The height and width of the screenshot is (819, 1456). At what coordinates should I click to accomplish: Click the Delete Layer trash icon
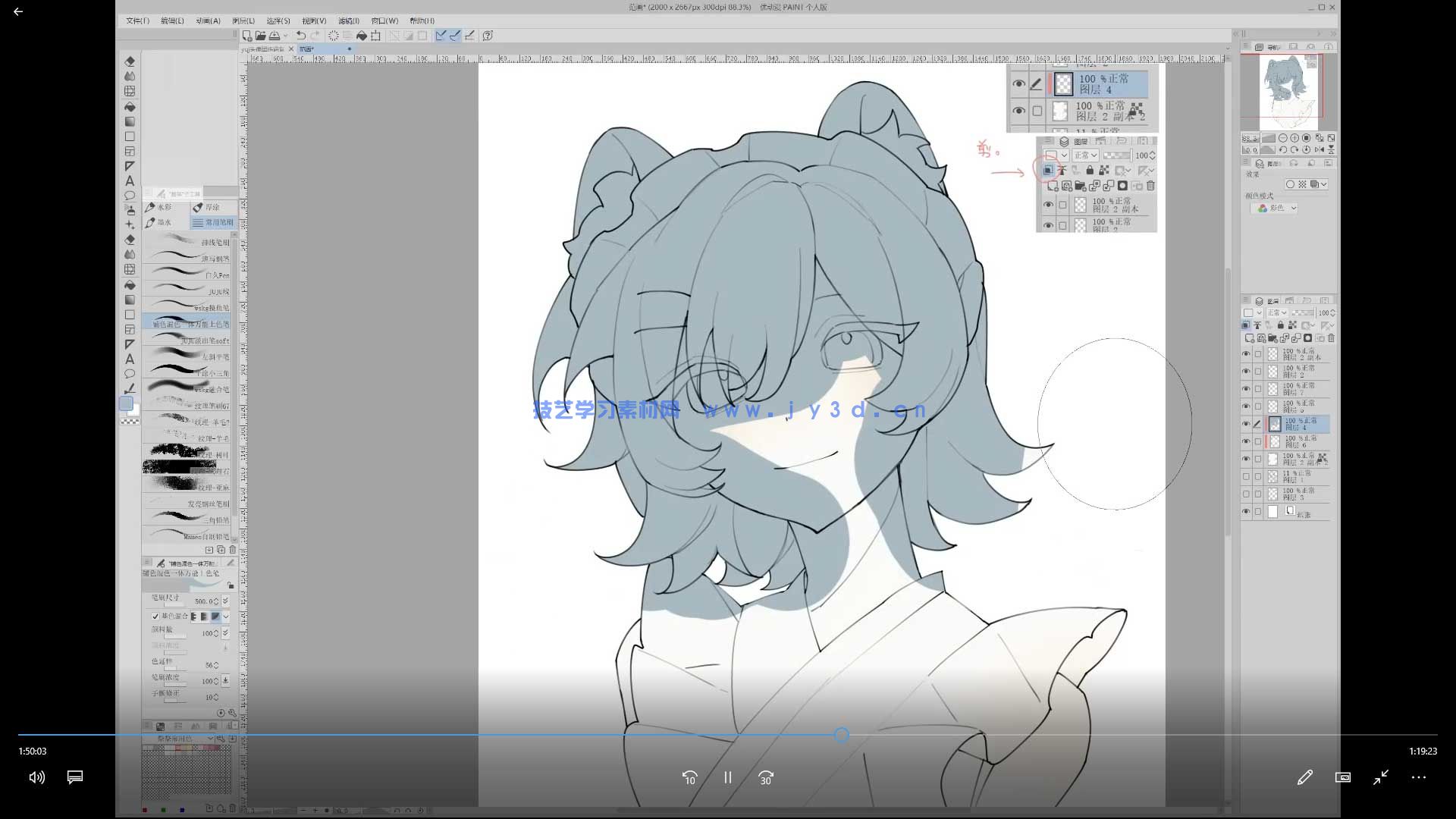coord(1331,339)
